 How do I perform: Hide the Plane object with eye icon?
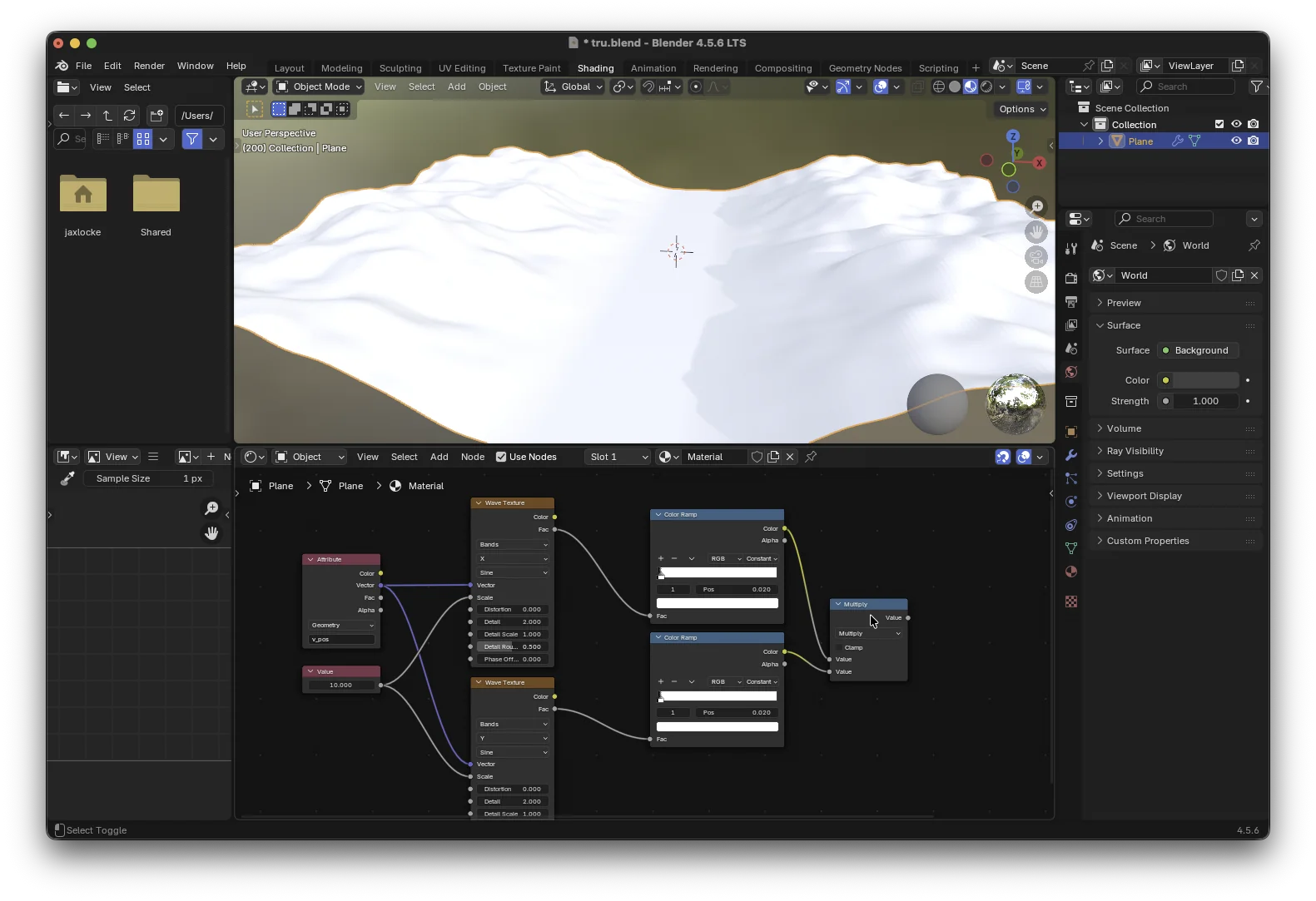click(1236, 141)
